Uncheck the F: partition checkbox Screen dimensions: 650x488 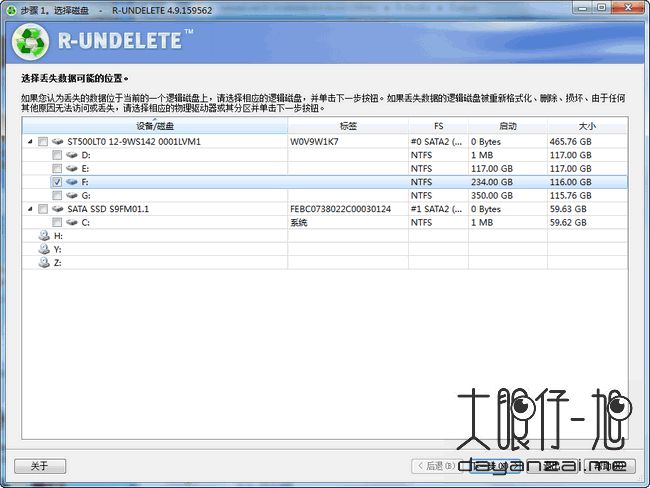point(57,182)
